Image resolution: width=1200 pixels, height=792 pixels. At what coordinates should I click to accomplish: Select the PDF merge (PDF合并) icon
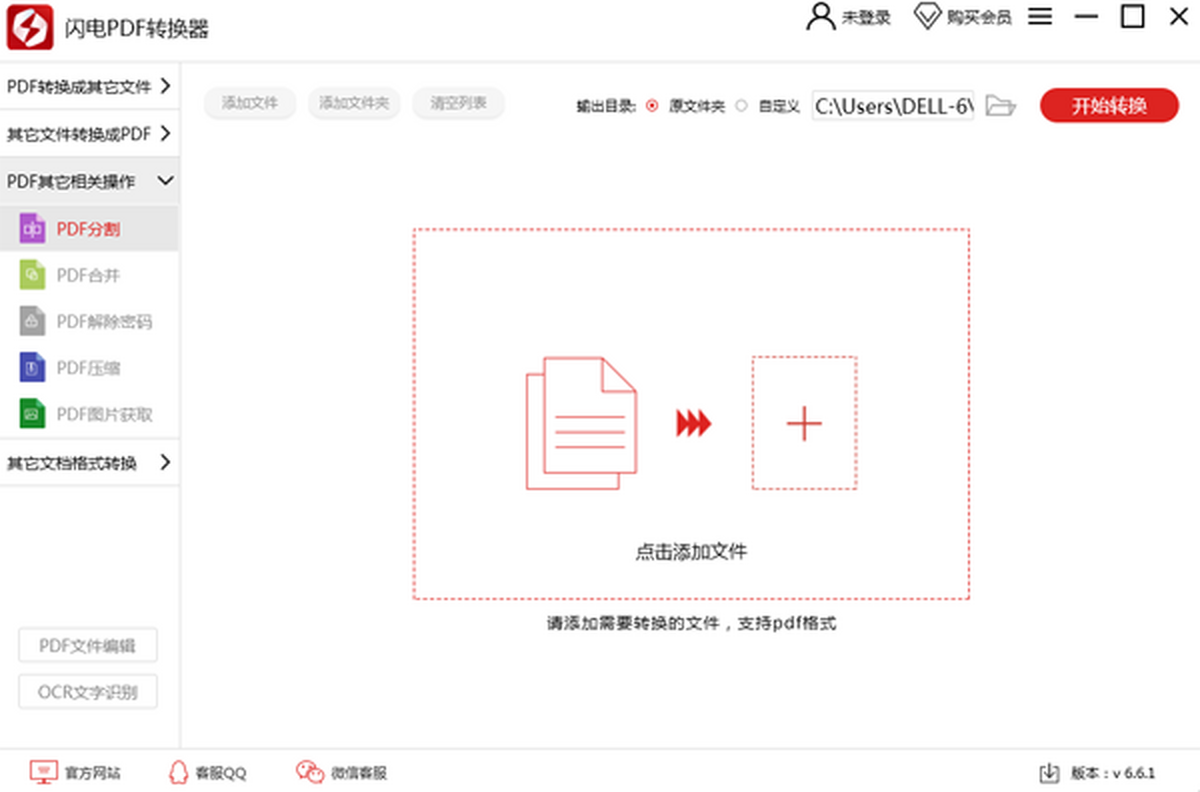point(32,275)
